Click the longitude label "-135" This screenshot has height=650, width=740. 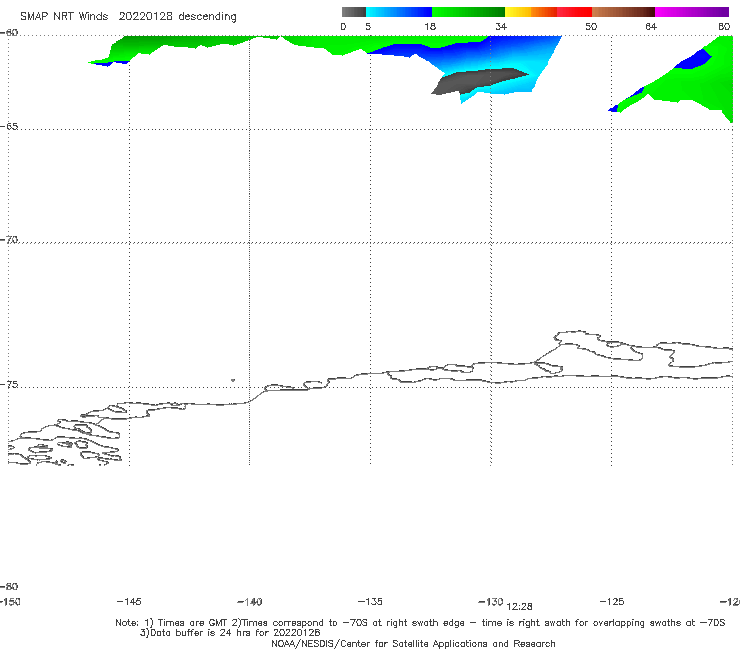[370, 602]
